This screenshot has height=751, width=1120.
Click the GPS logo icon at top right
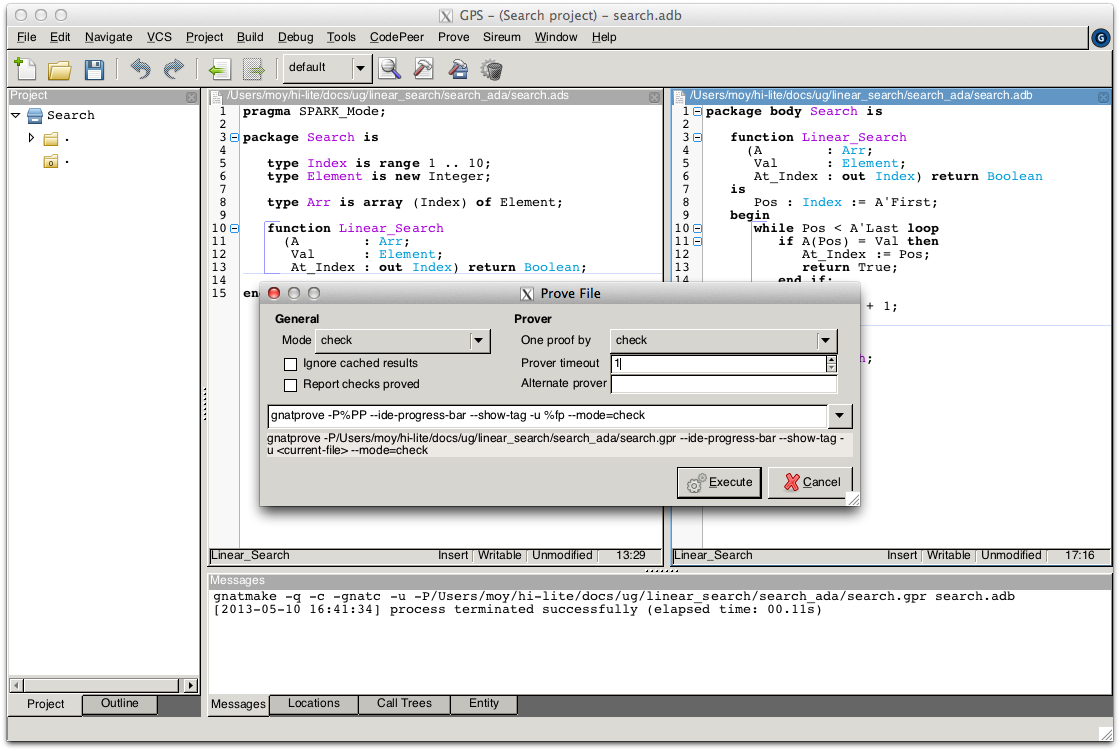click(x=1101, y=37)
